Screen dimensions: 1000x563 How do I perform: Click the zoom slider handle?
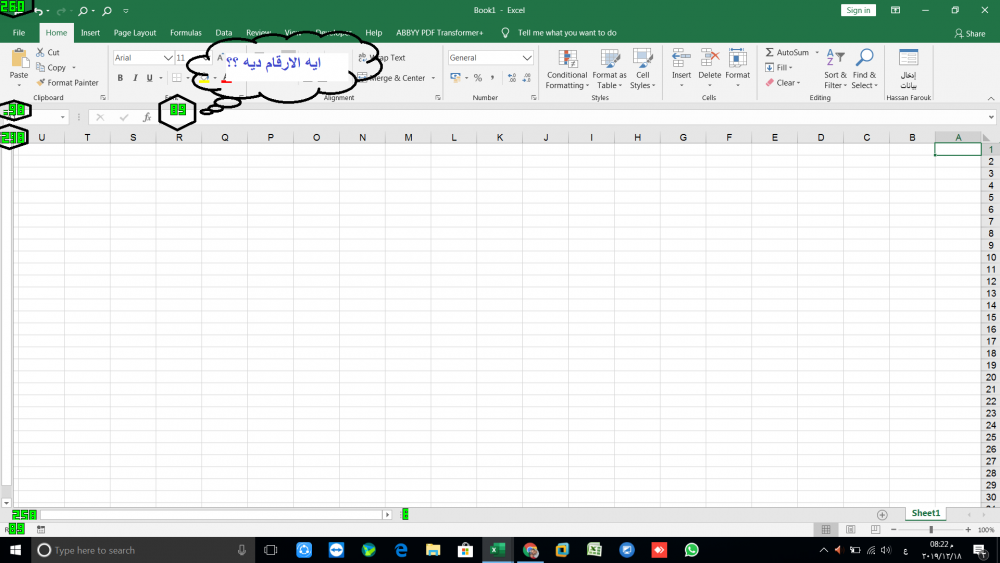931,530
